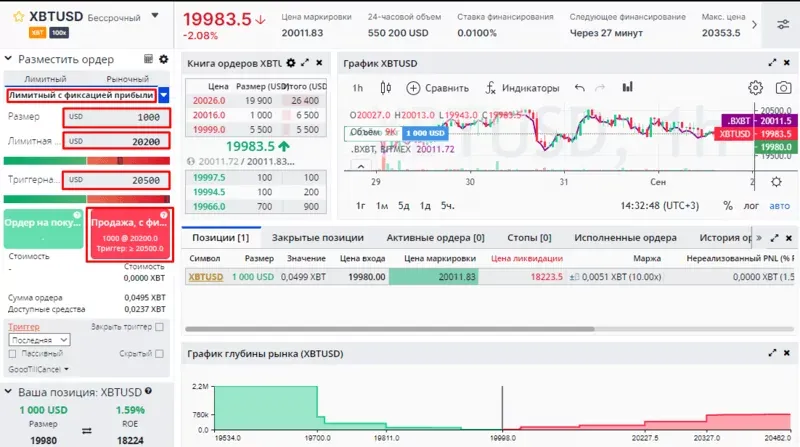This screenshot has height=447, width=800.
Task: Enable Закрыть триггер checkbox
Action: tap(159, 327)
